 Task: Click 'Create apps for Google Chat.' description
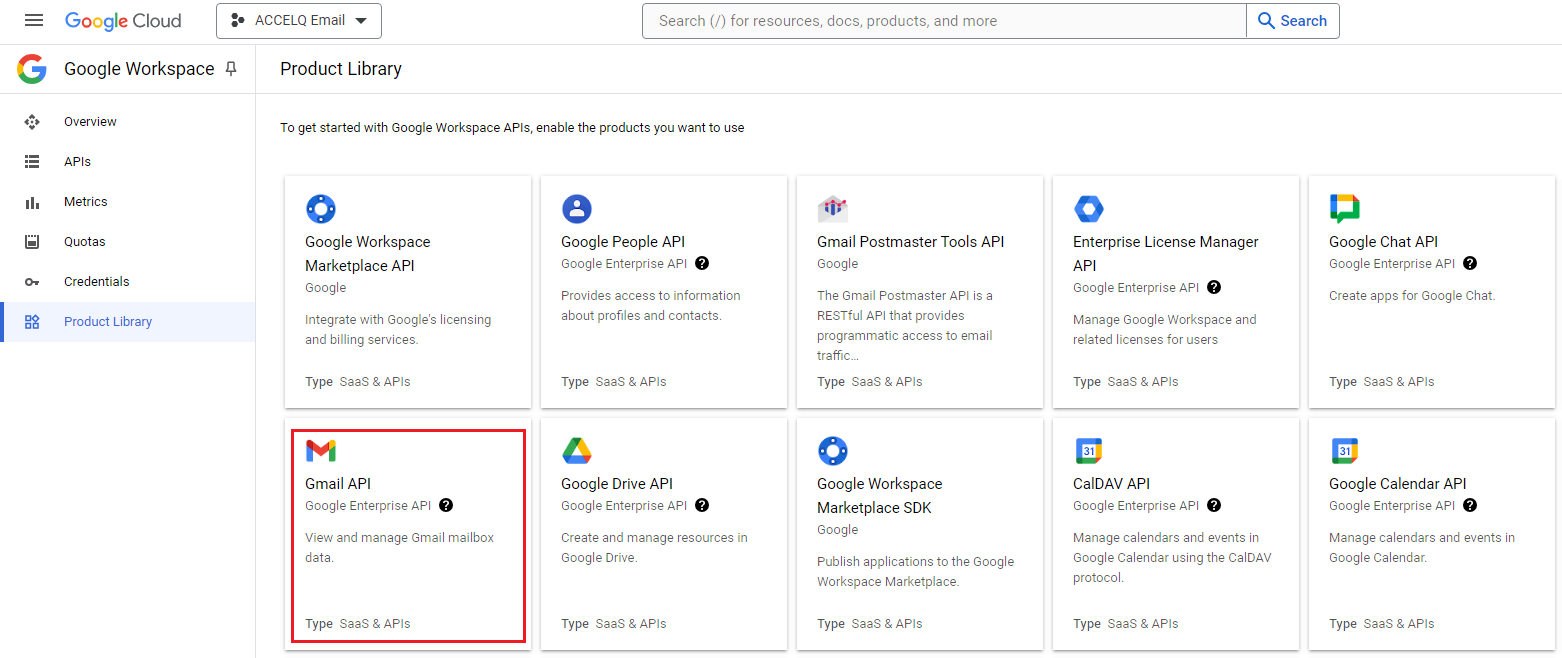pyautogui.click(x=1412, y=296)
